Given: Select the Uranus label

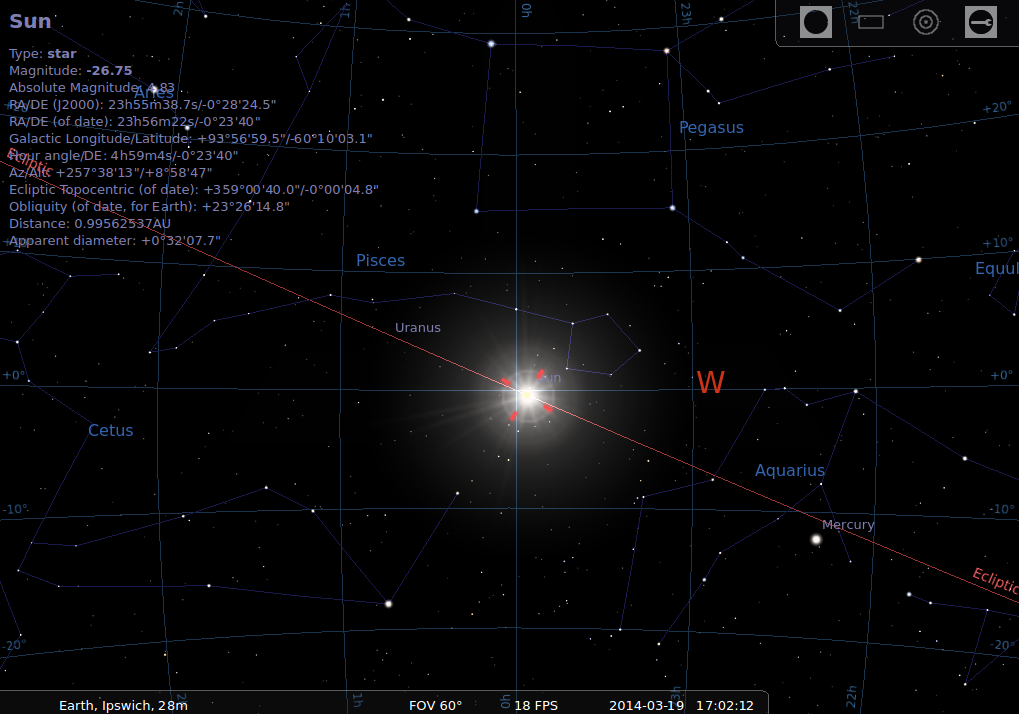Looking at the screenshot, I should [x=417, y=327].
